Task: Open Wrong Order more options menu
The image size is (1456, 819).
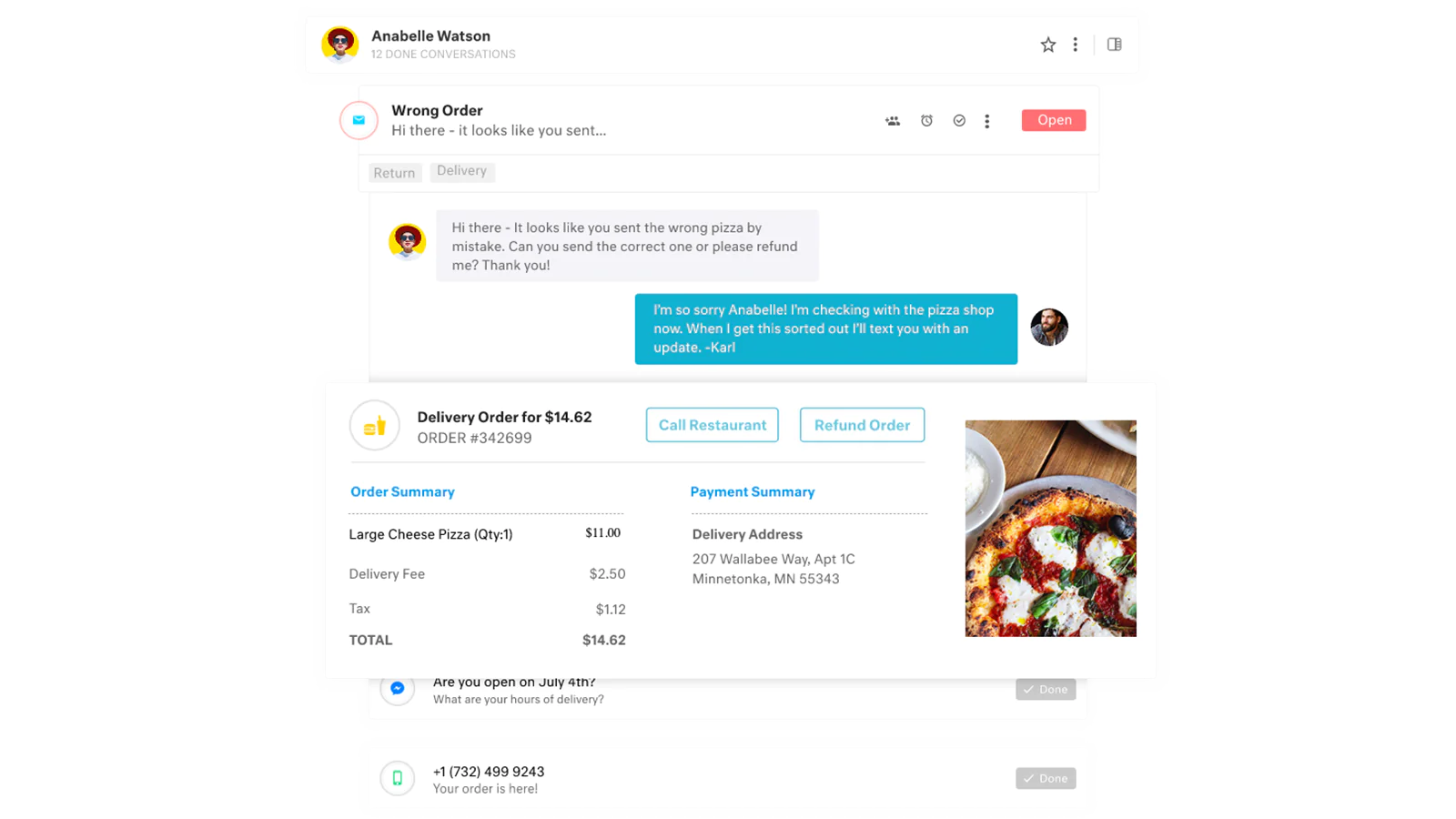Action: pyautogui.click(x=986, y=121)
